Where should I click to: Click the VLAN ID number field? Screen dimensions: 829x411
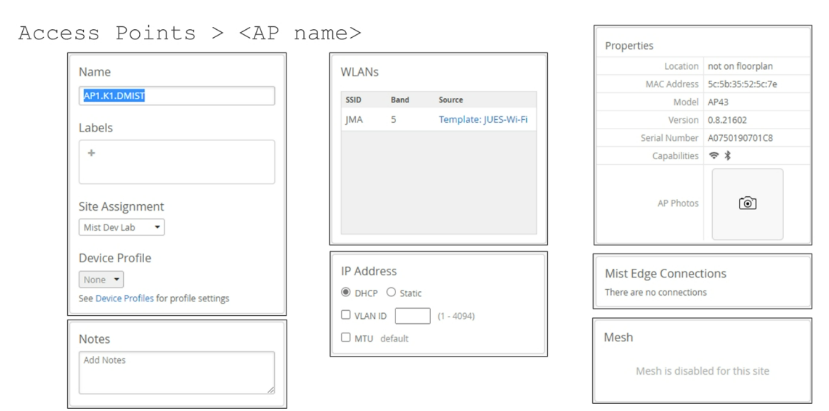412,316
